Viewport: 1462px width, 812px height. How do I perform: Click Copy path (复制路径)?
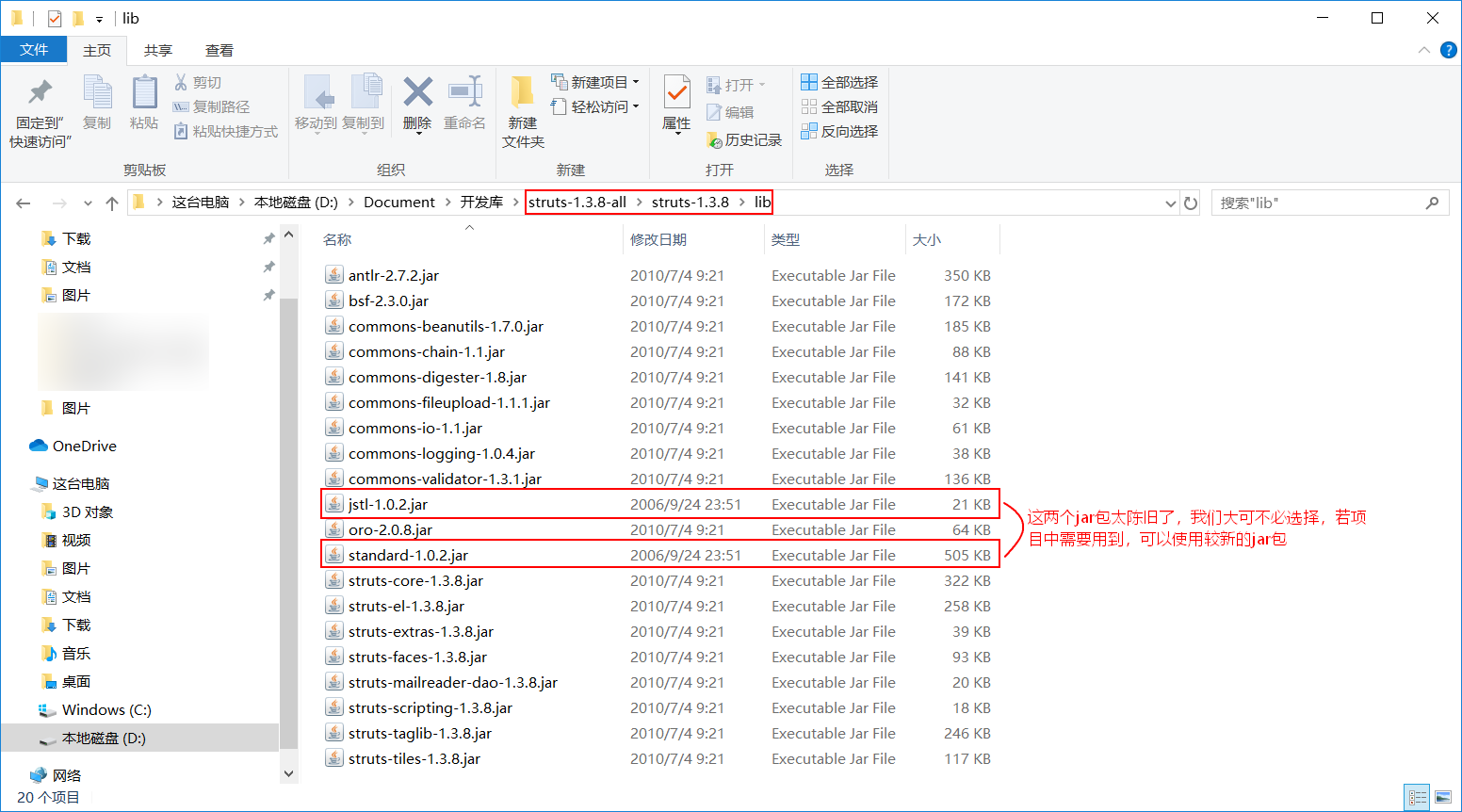pos(212,107)
